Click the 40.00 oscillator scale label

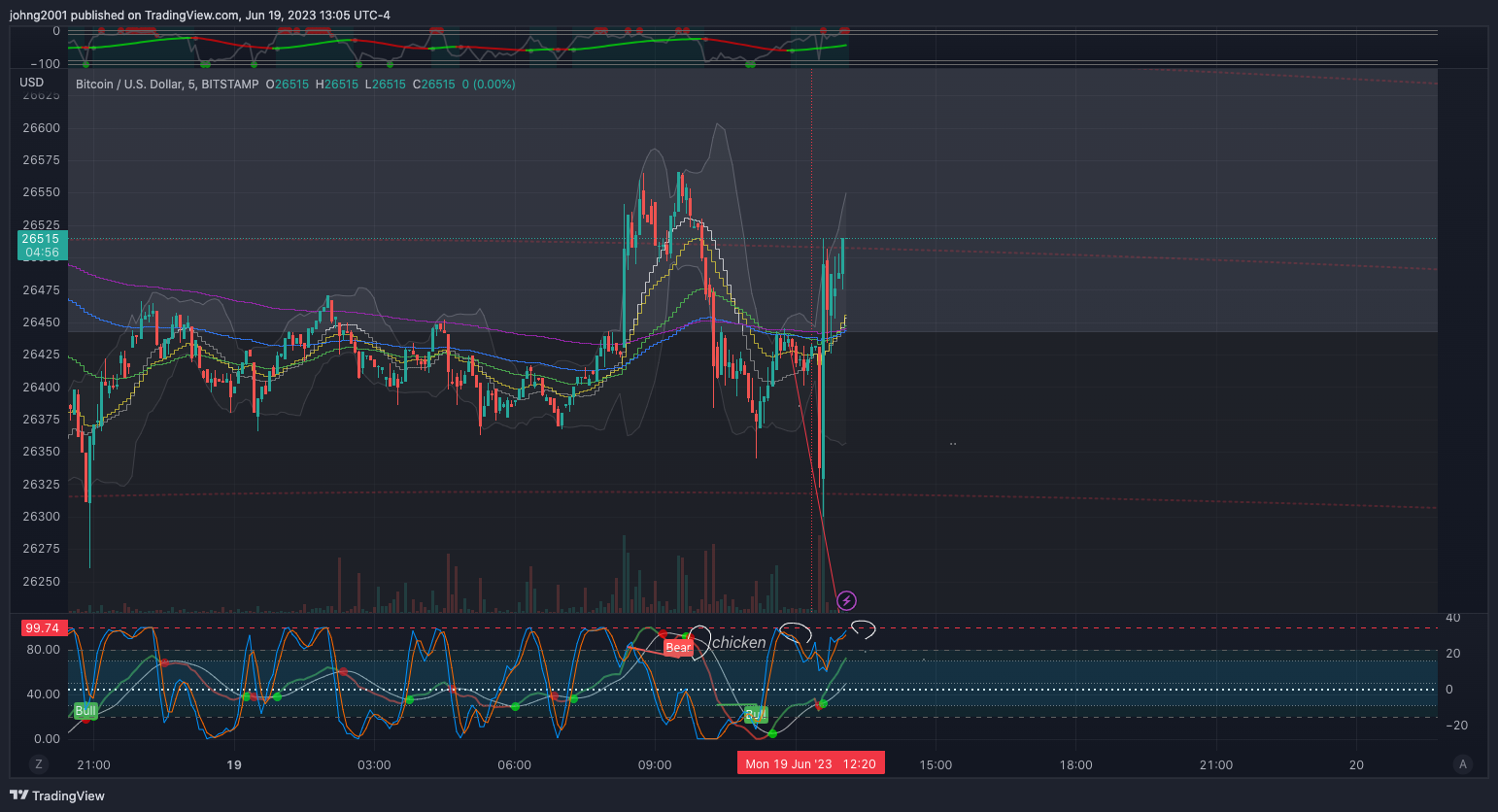click(43, 694)
